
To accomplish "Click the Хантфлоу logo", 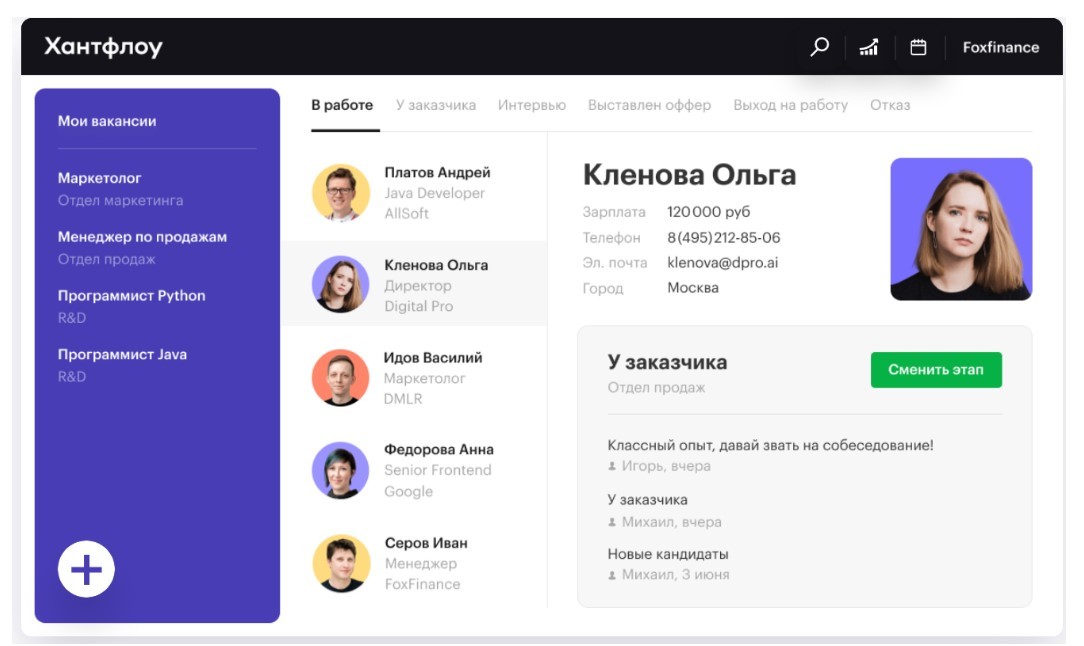I will 103,47.
